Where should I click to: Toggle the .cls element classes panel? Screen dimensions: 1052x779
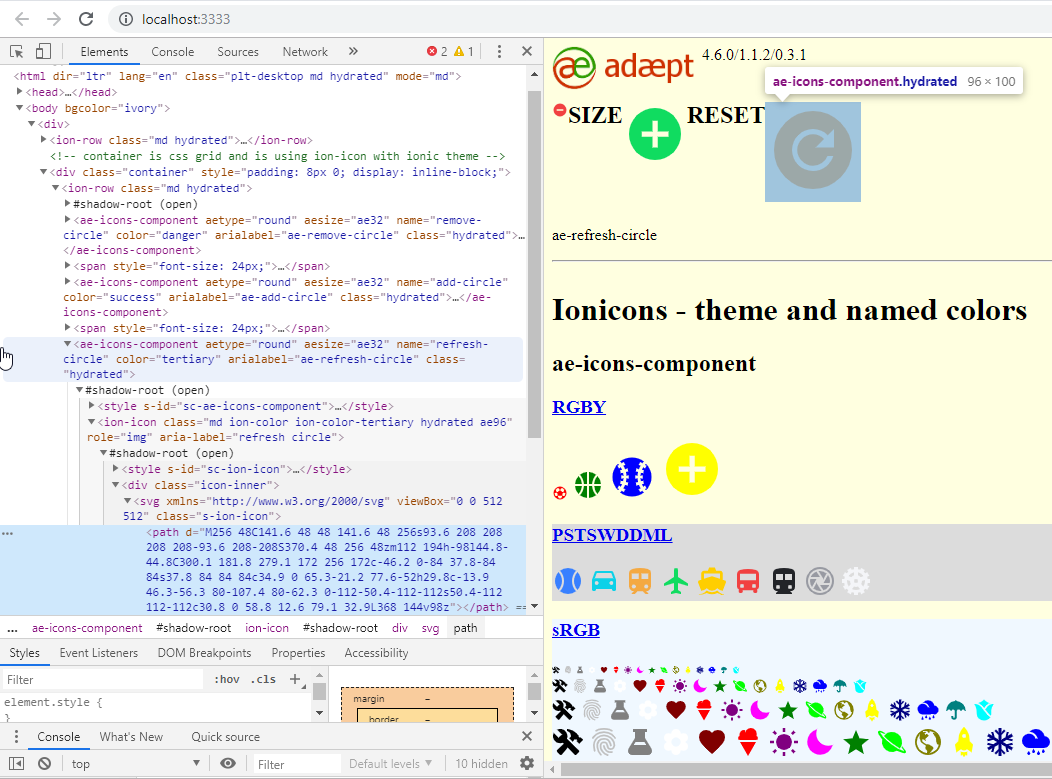(263, 679)
